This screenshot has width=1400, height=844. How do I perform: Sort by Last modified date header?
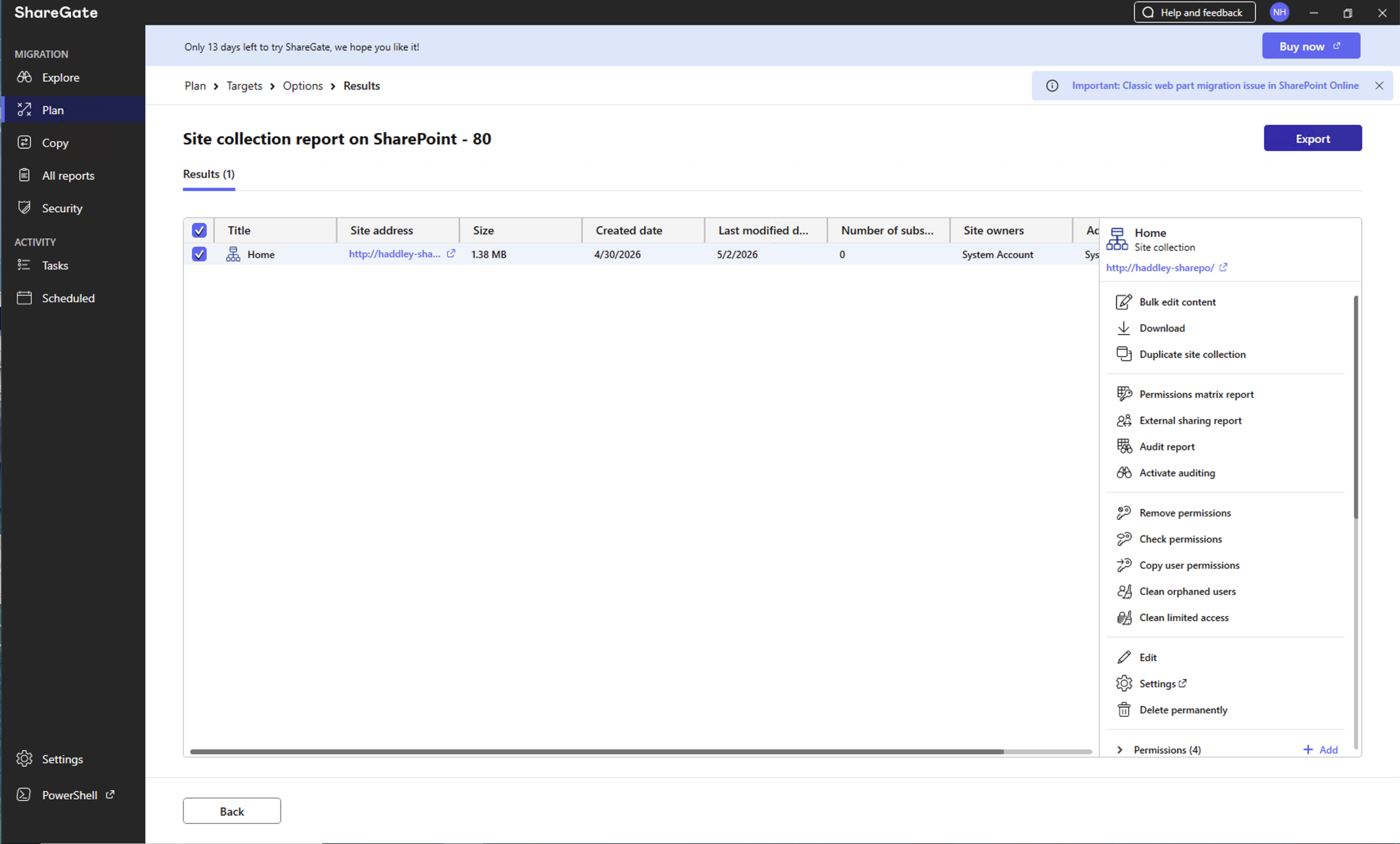pos(765,230)
